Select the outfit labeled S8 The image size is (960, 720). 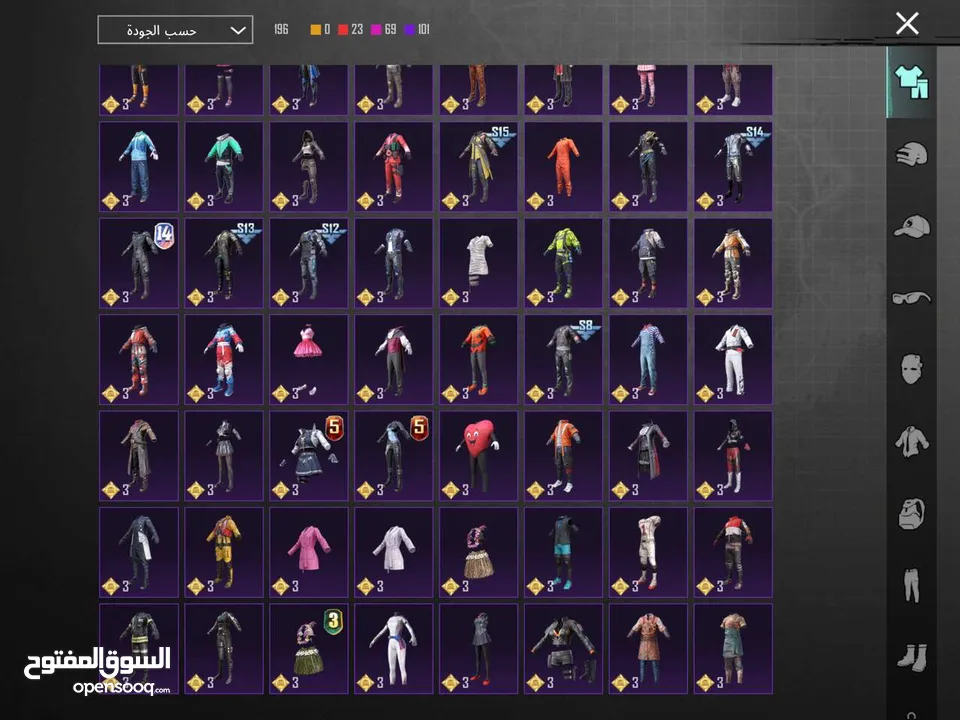click(563, 359)
